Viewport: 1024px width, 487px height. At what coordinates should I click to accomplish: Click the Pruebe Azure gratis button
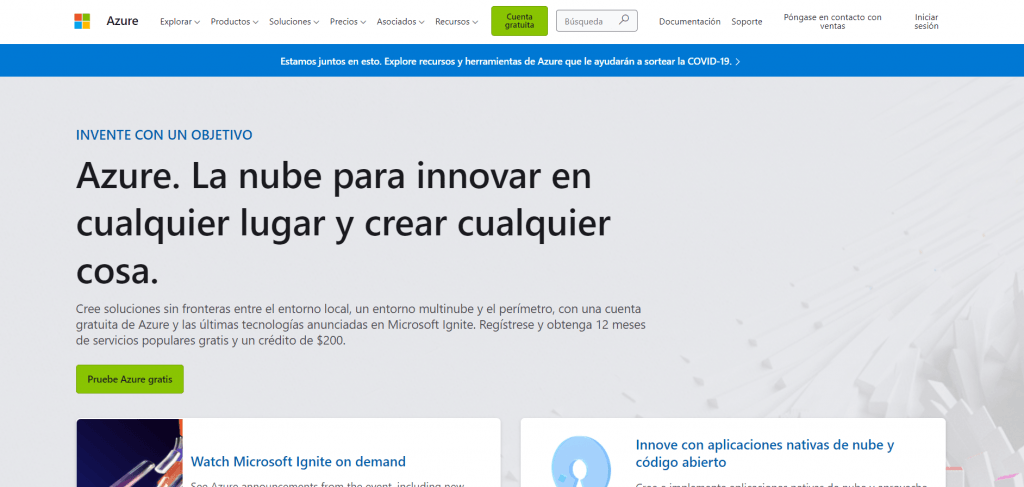point(130,379)
